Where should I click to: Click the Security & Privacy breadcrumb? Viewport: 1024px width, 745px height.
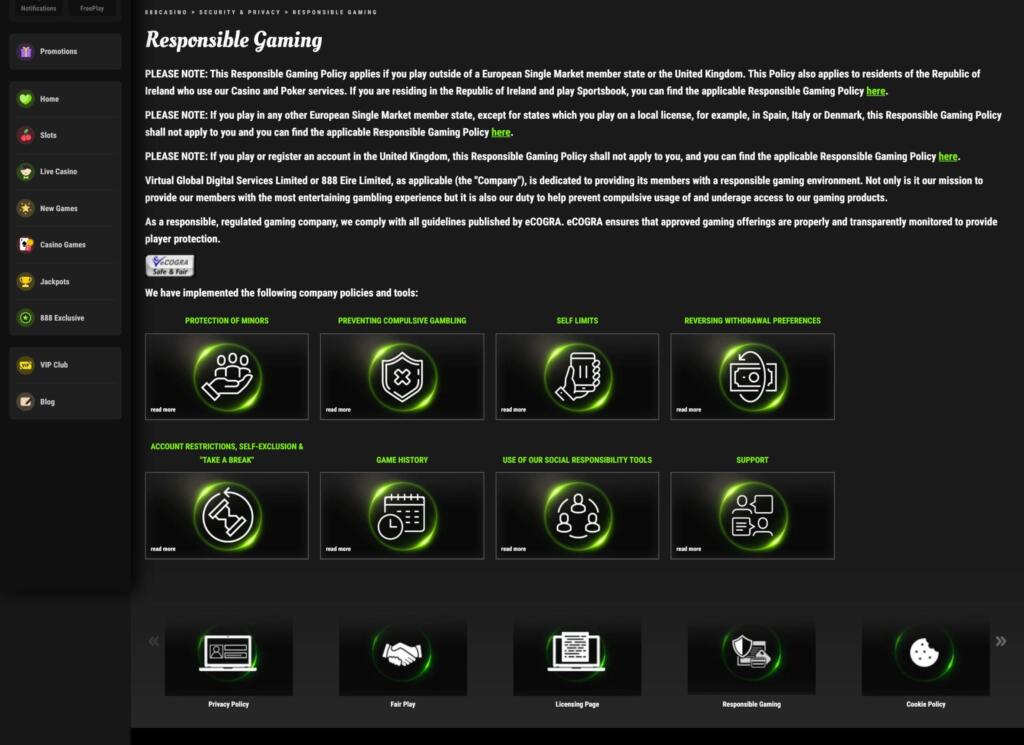[240, 12]
